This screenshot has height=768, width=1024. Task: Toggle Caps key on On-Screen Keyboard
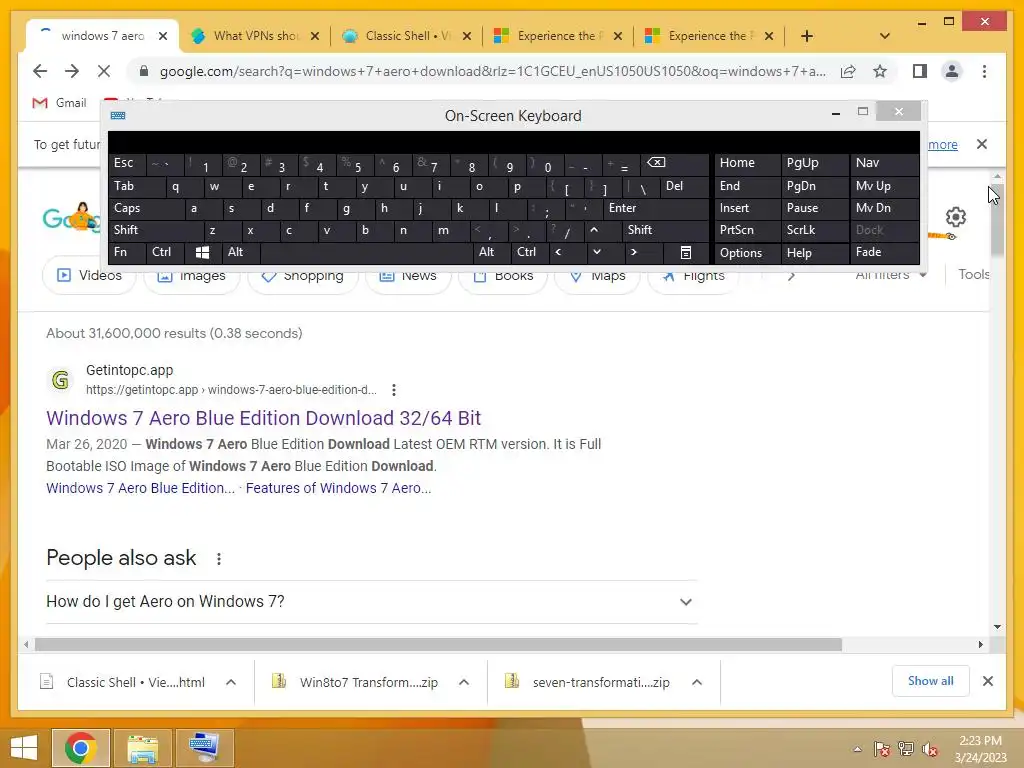pos(145,208)
